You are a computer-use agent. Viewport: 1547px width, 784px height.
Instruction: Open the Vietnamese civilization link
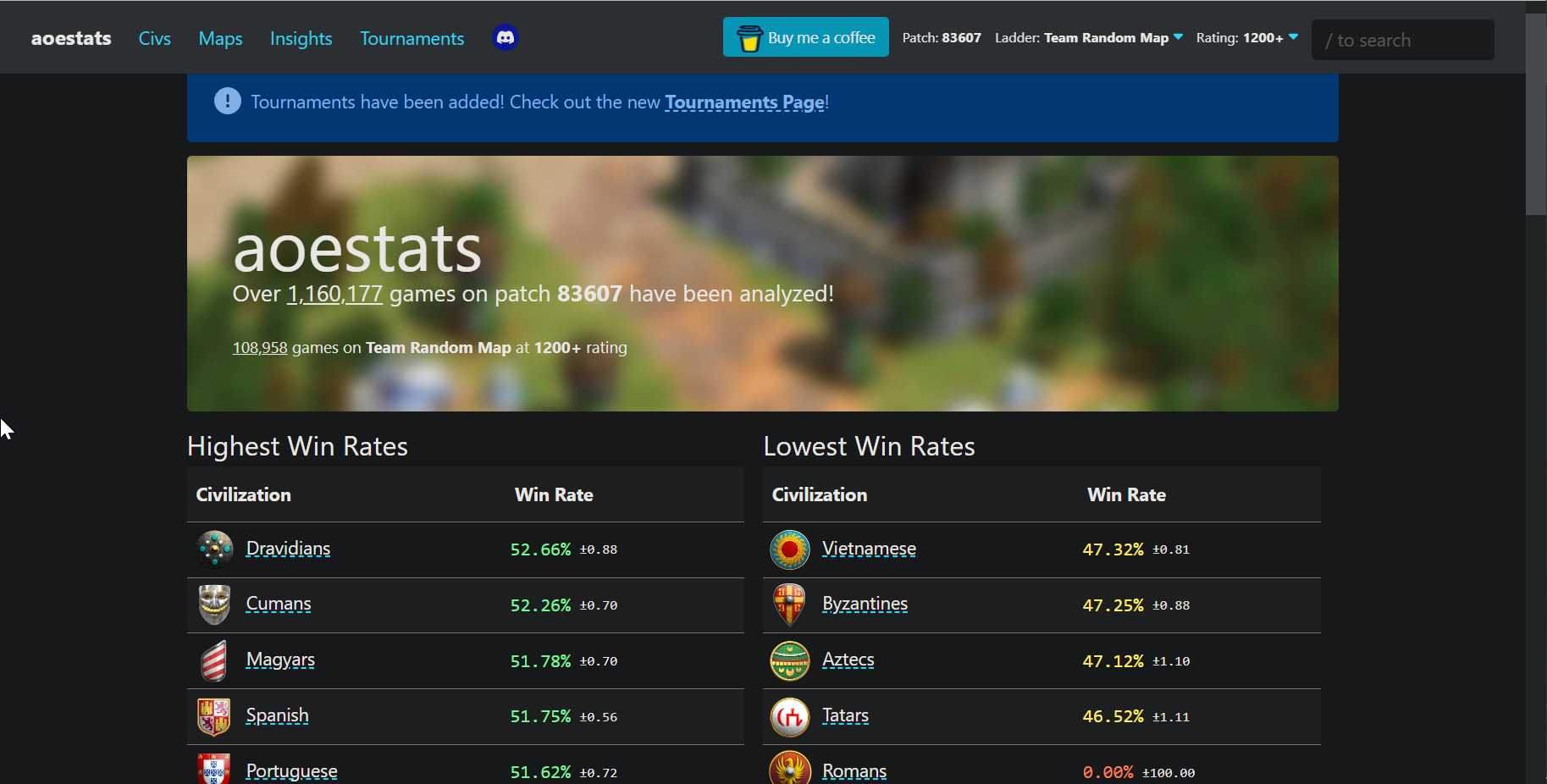pos(869,549)
